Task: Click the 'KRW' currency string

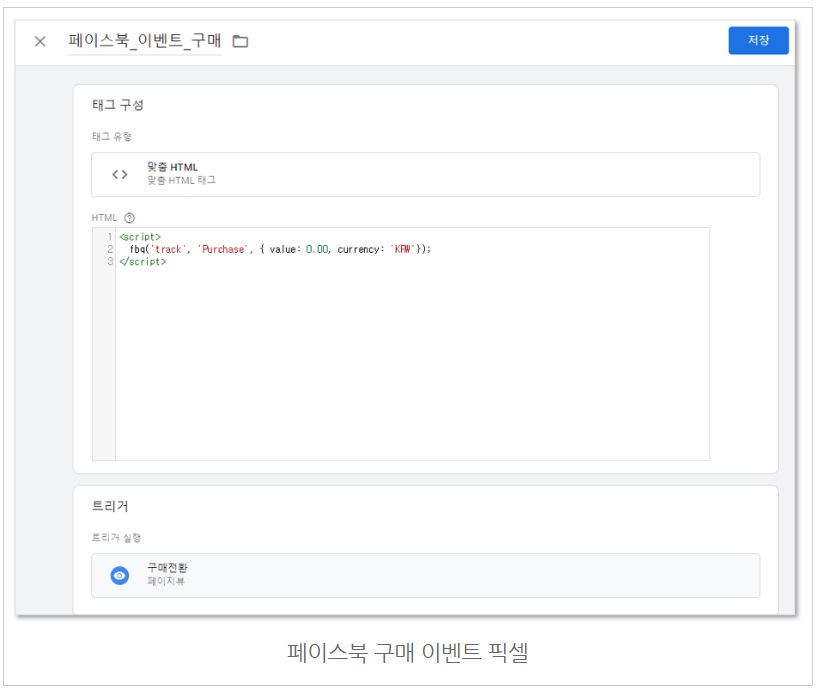Action: 402,249
